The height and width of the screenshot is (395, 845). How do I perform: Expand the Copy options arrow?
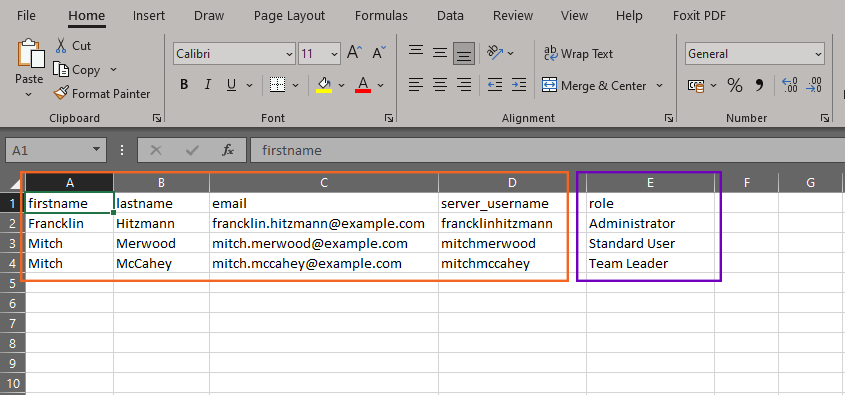113,70
